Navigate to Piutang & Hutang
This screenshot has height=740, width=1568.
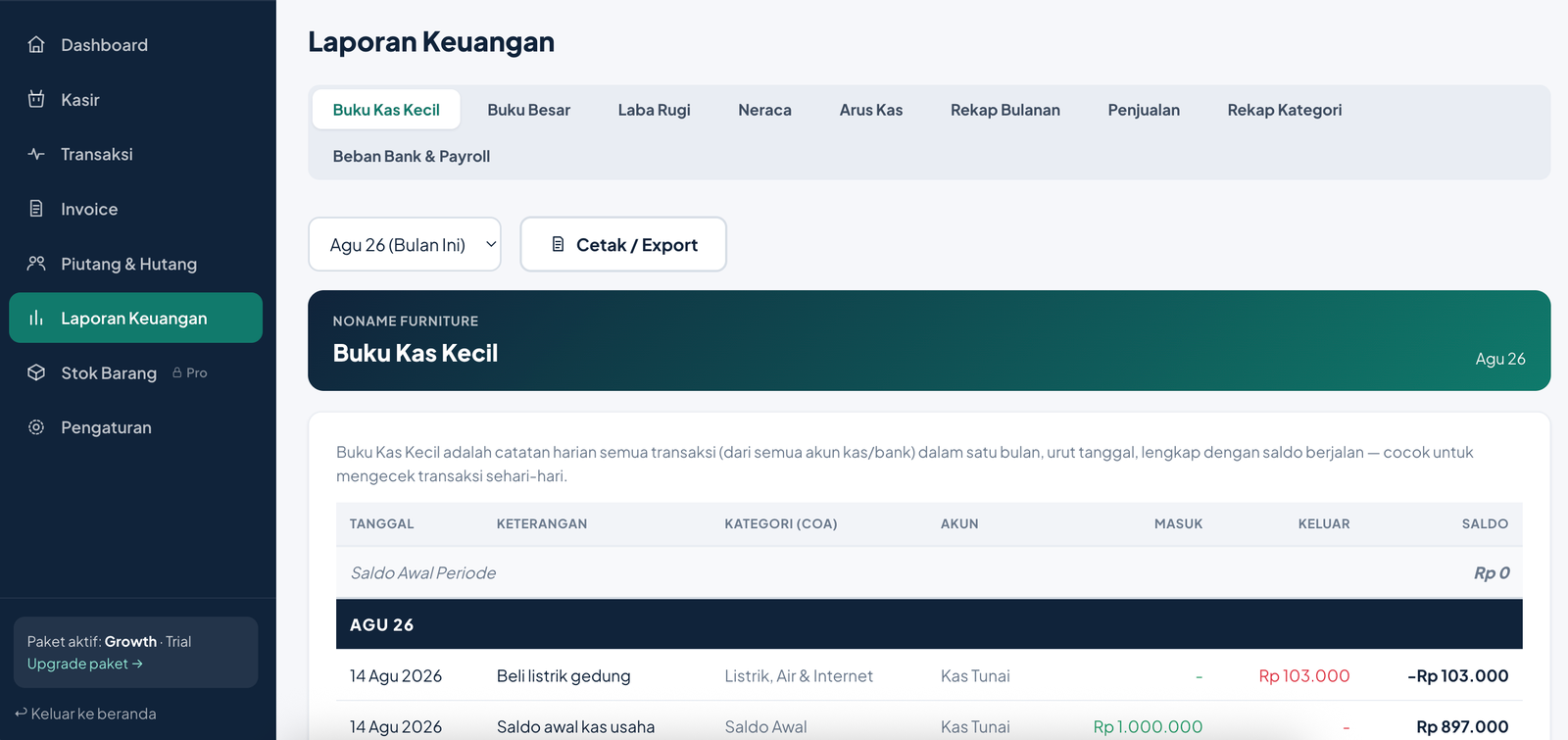[135, 264]
